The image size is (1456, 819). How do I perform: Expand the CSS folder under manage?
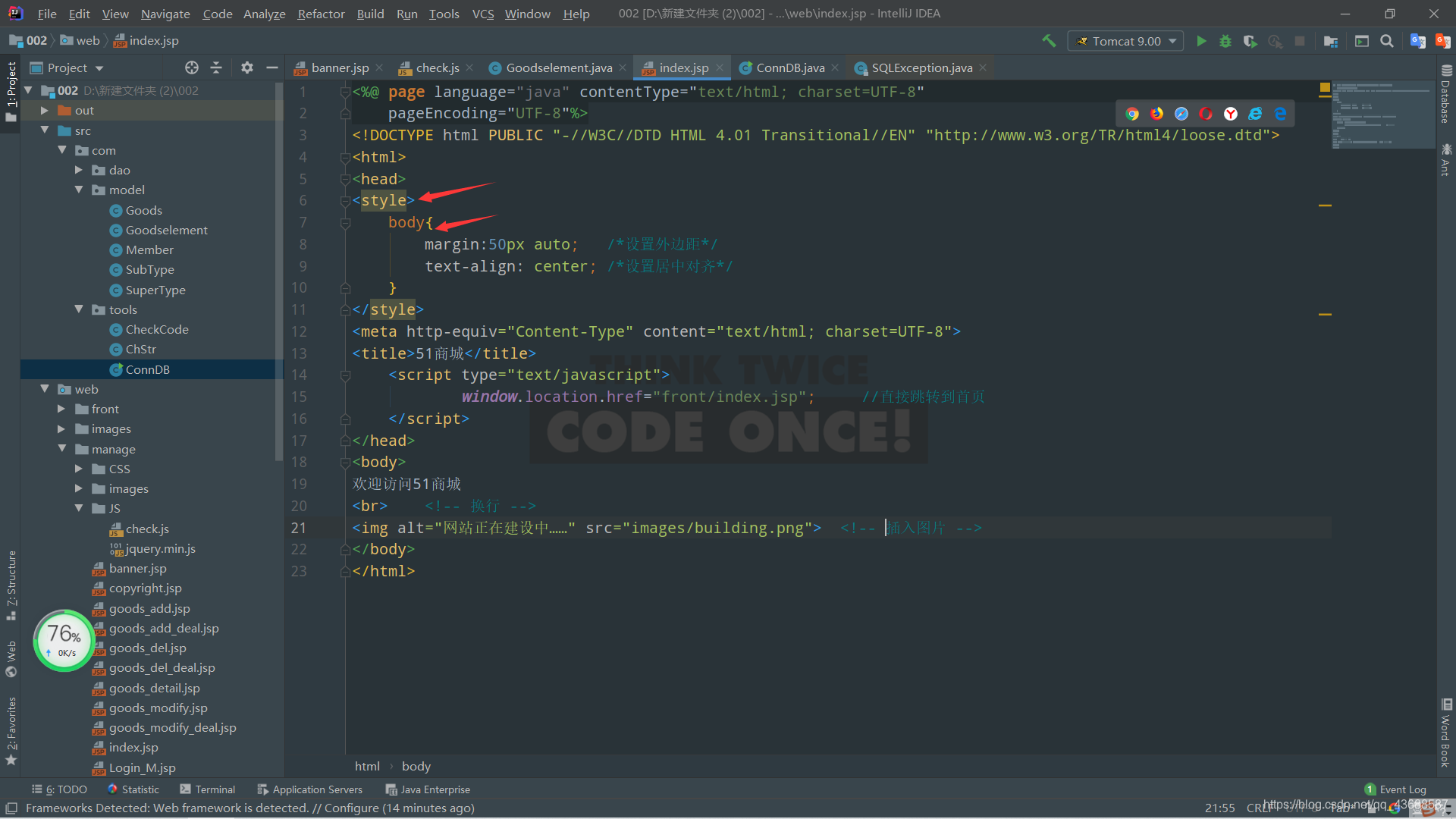pos(79,469)
